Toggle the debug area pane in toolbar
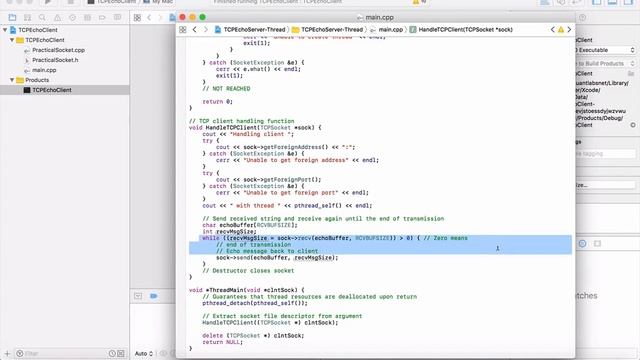640x360 pixels. click(x=613, y=2)
